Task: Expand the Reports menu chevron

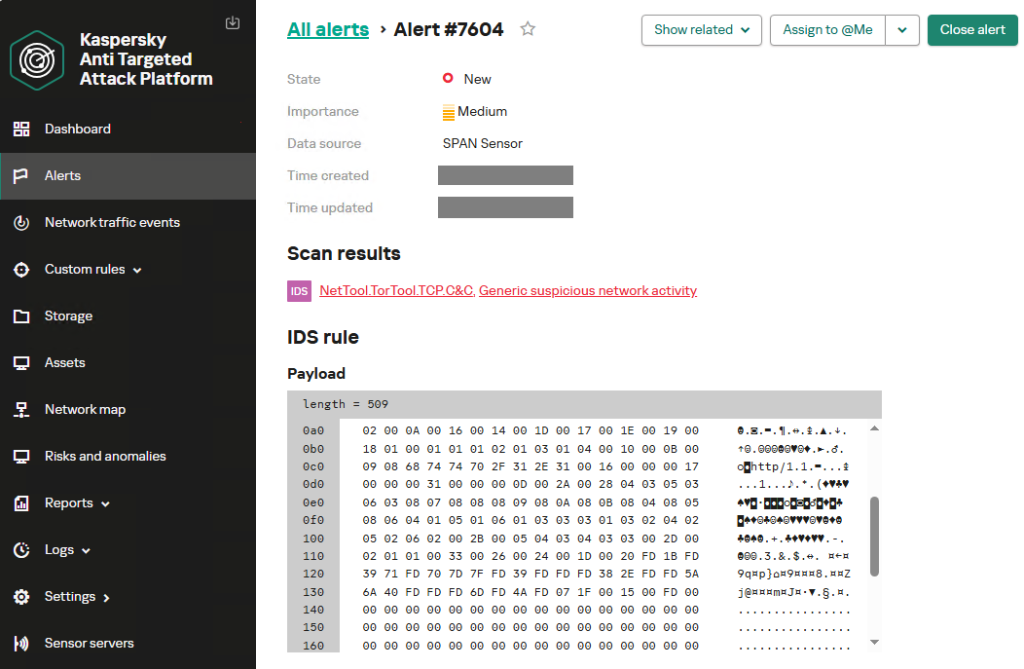Action: pyautogui.click(x=105, y=504)
